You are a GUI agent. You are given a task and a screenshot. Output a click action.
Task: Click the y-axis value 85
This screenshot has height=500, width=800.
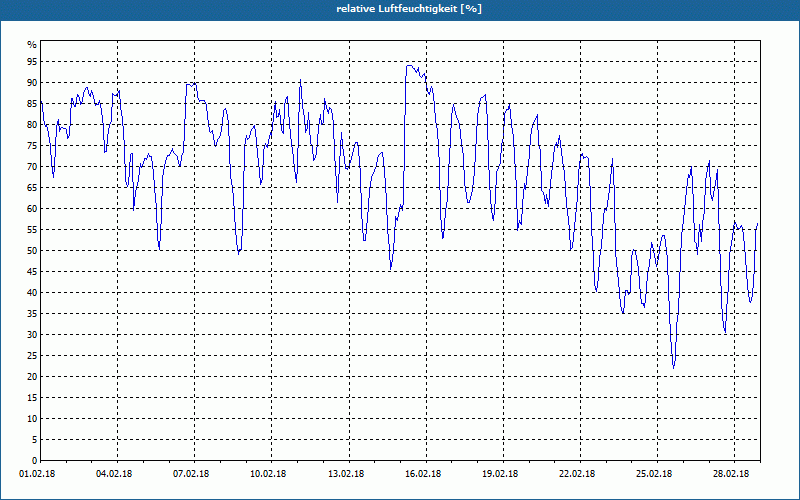[32, 104]
